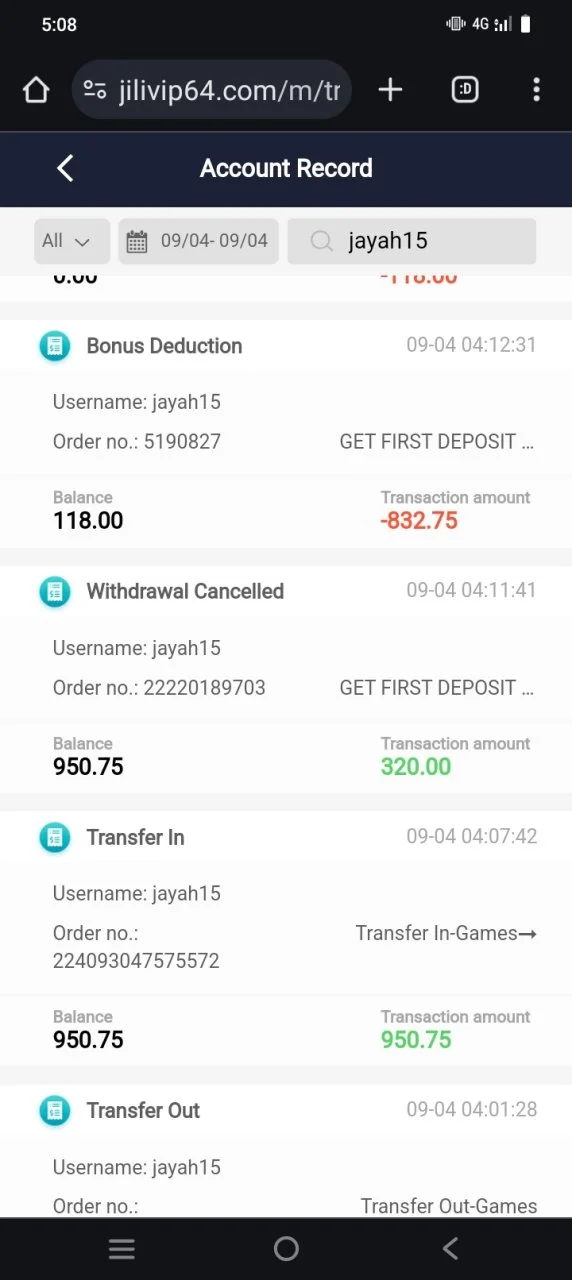Tap the Android back navigation button

pos(450,1248)
